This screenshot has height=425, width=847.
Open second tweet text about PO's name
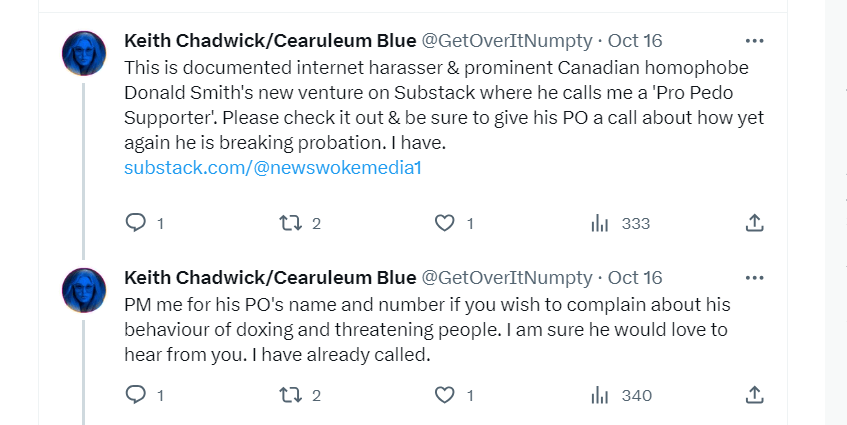pyautogui.click(x=427, y=329)
